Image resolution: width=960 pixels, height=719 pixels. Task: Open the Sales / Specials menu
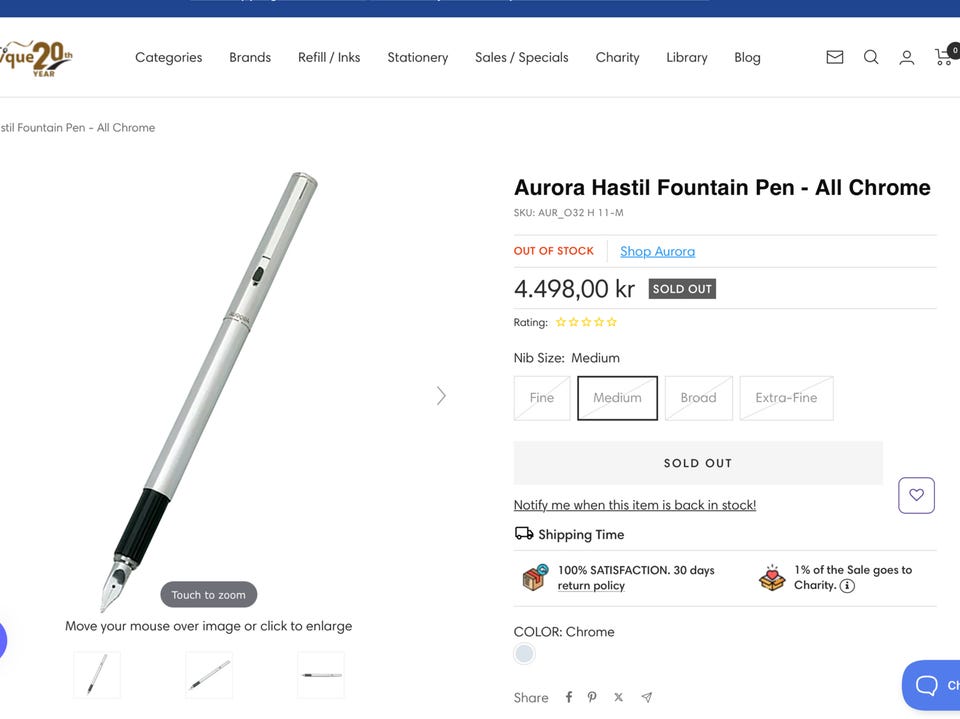click(522, 57)
